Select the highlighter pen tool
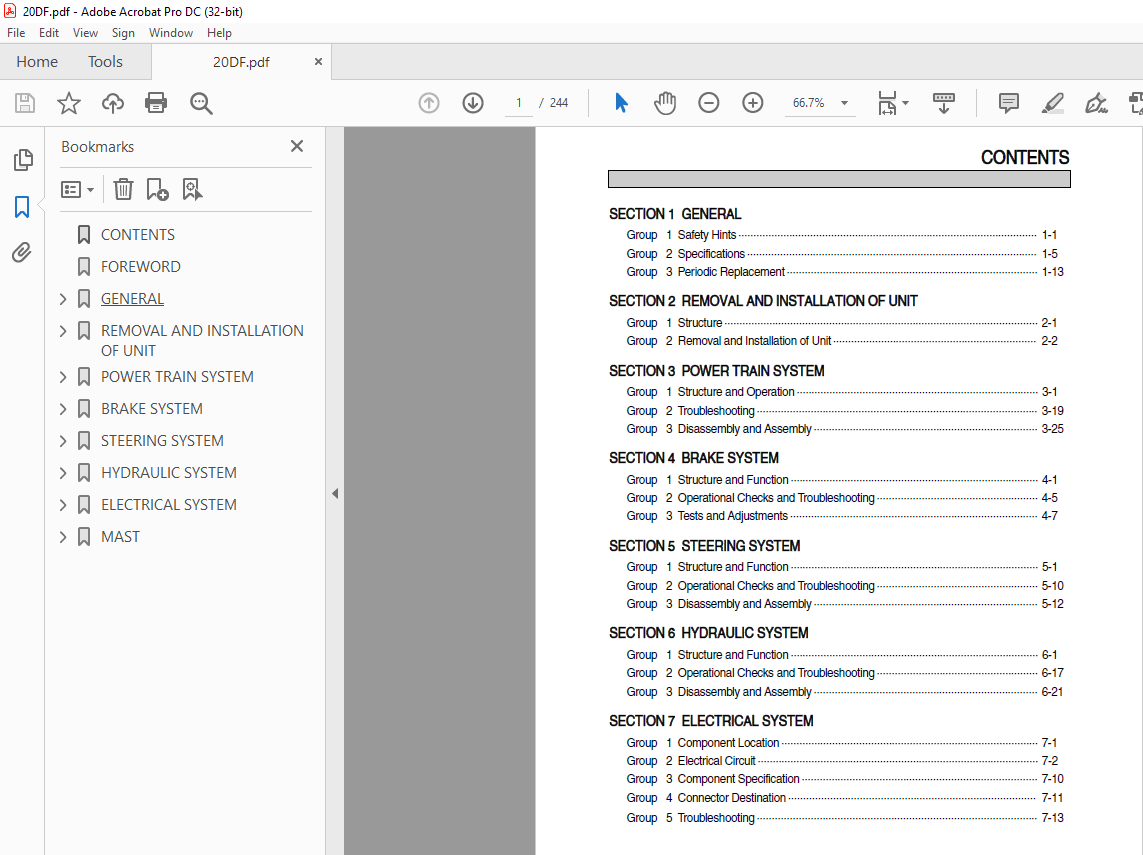 1053,103
